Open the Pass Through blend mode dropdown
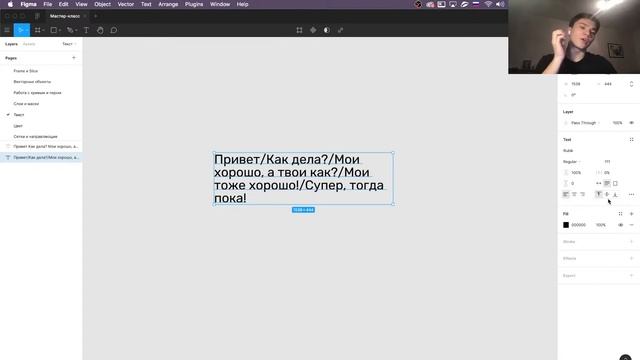Image resolution: width=640 pixels, height=360 pixels. pos(585,123)
